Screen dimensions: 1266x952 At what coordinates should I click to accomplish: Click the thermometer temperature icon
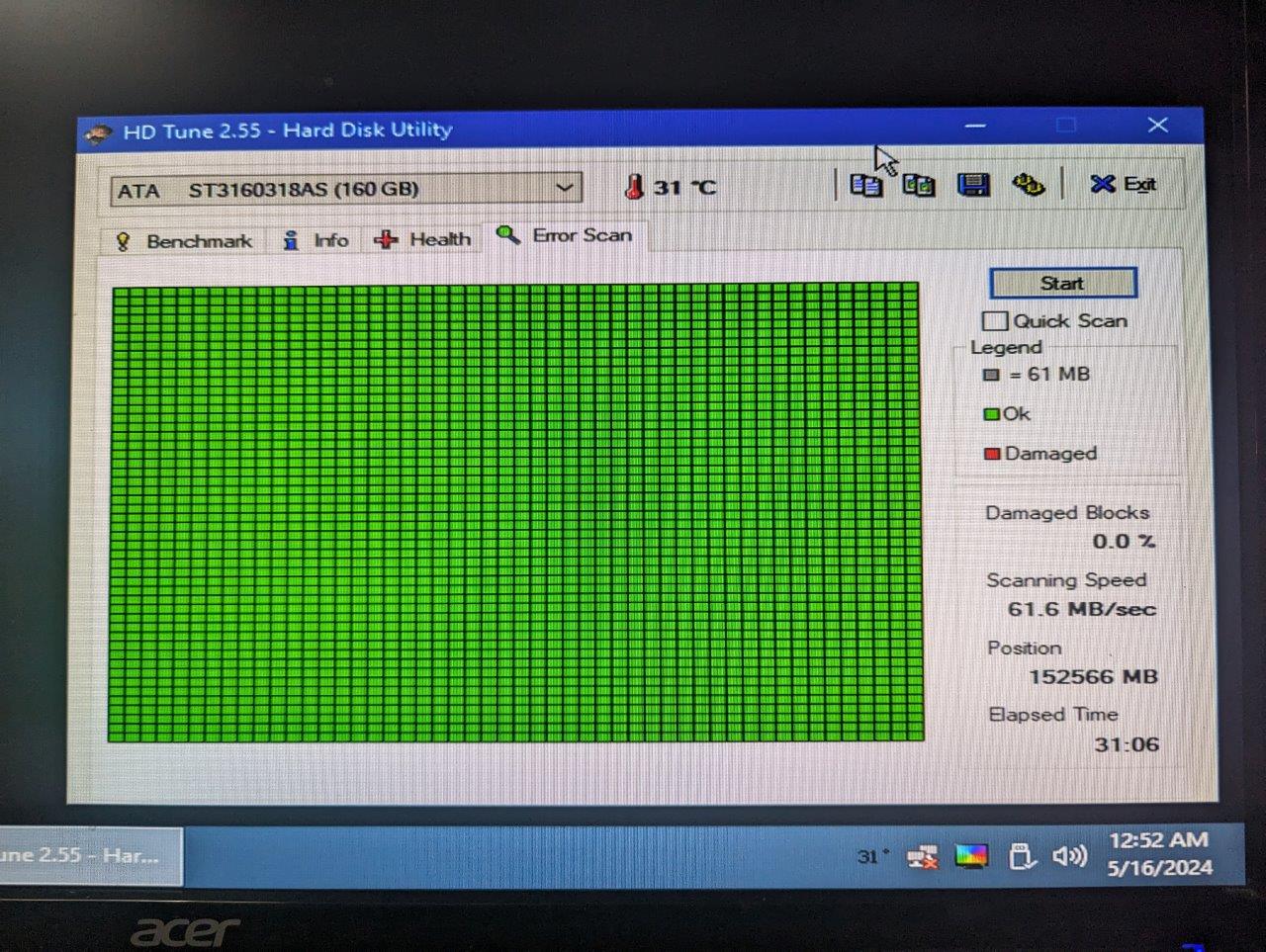pos(634,186)
